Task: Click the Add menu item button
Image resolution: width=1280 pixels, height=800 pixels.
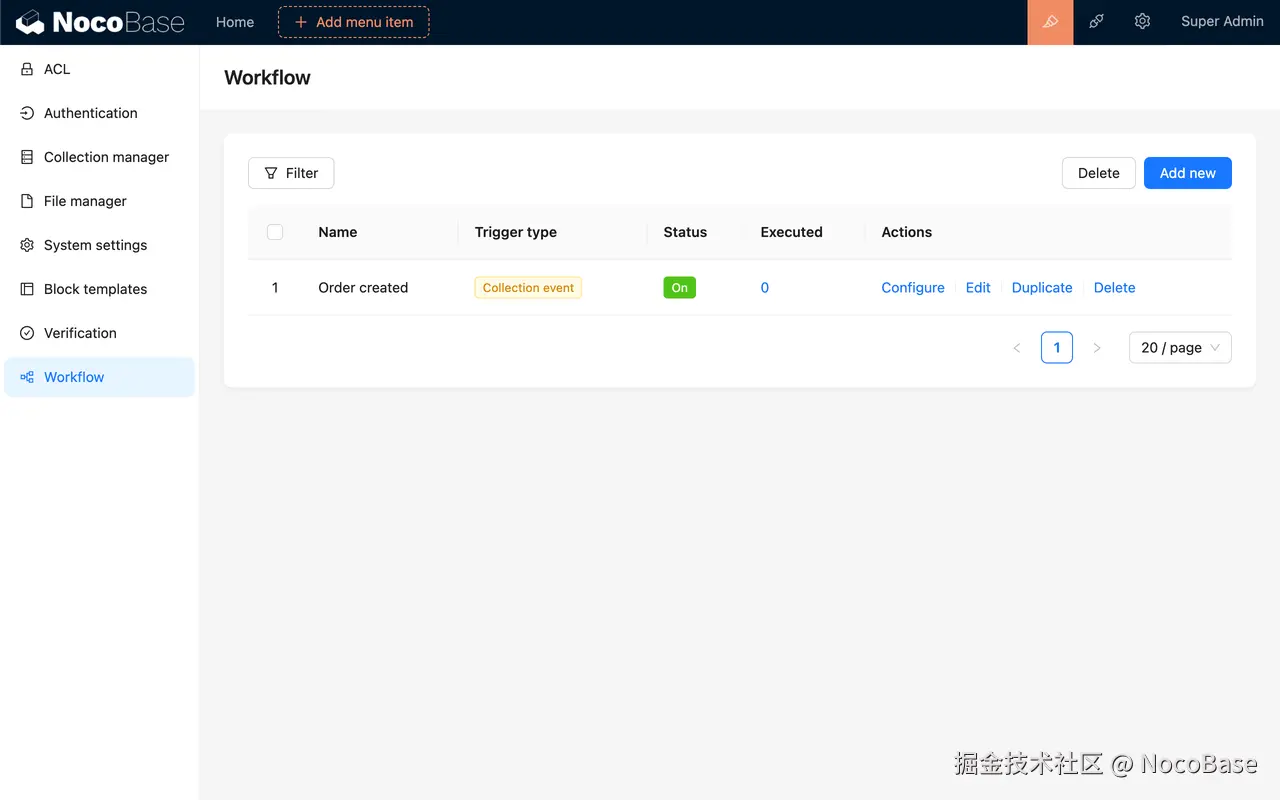Action: coord(354,22)
